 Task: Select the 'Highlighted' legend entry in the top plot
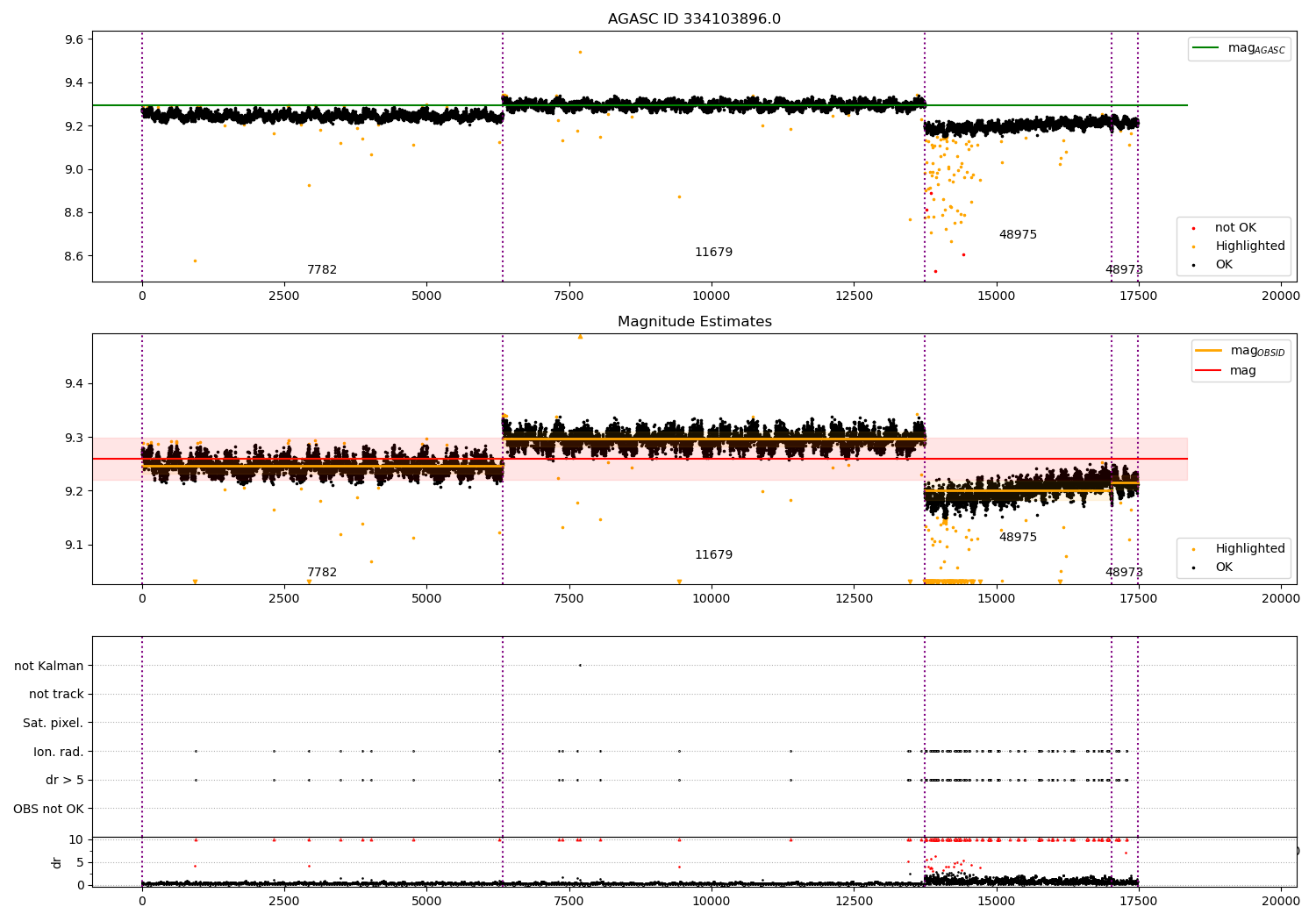pos(1249,246)
